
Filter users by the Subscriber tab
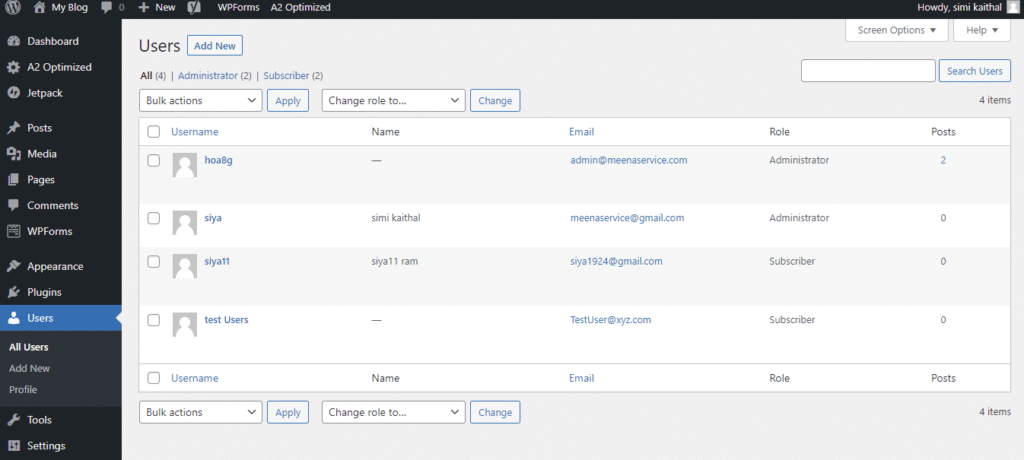point(286,76)
